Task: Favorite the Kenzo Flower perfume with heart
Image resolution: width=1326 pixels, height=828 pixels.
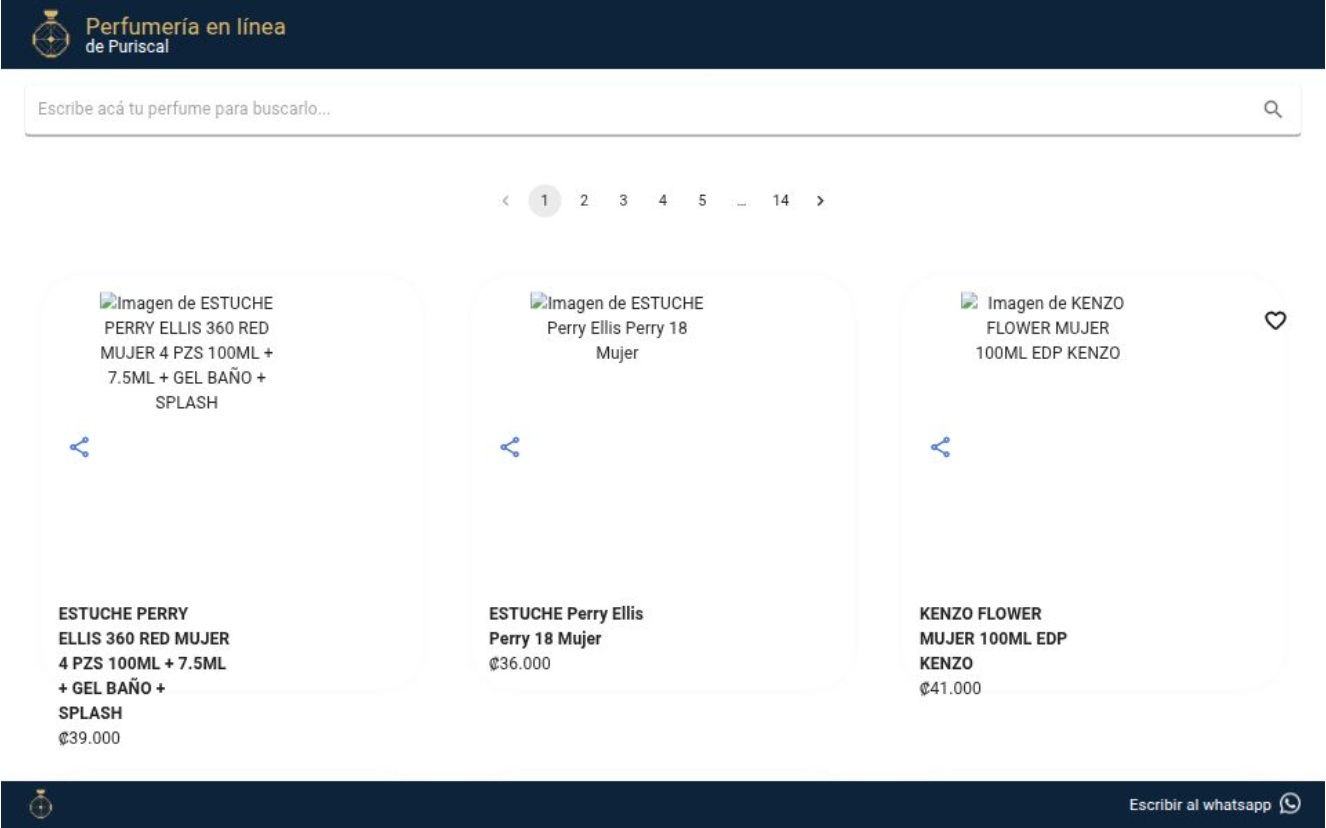Action: [x=1275, y=320]
